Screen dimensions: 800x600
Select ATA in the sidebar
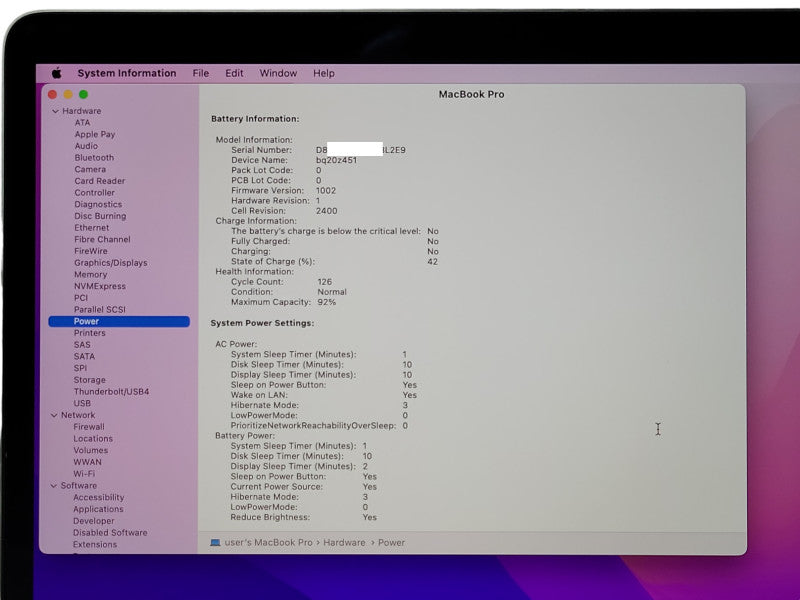click(82, 122)
